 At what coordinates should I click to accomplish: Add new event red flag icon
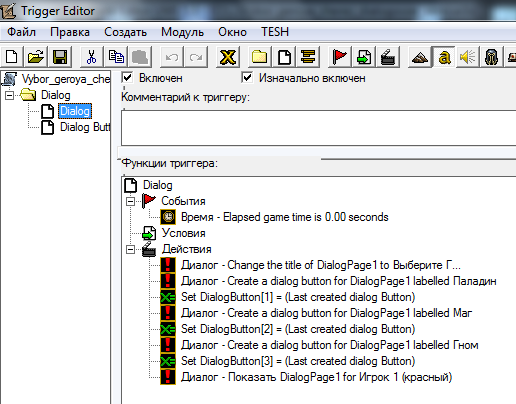(339, 57)
